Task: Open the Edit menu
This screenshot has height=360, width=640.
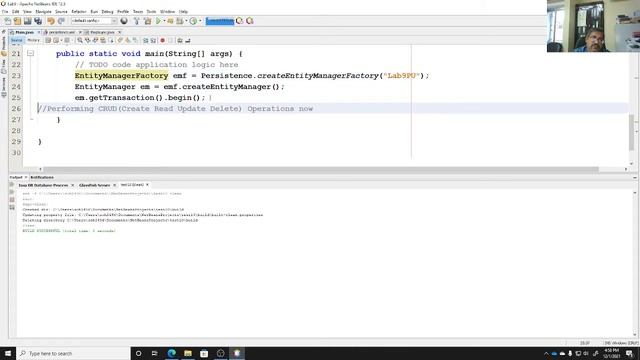Action: [16, 11]
